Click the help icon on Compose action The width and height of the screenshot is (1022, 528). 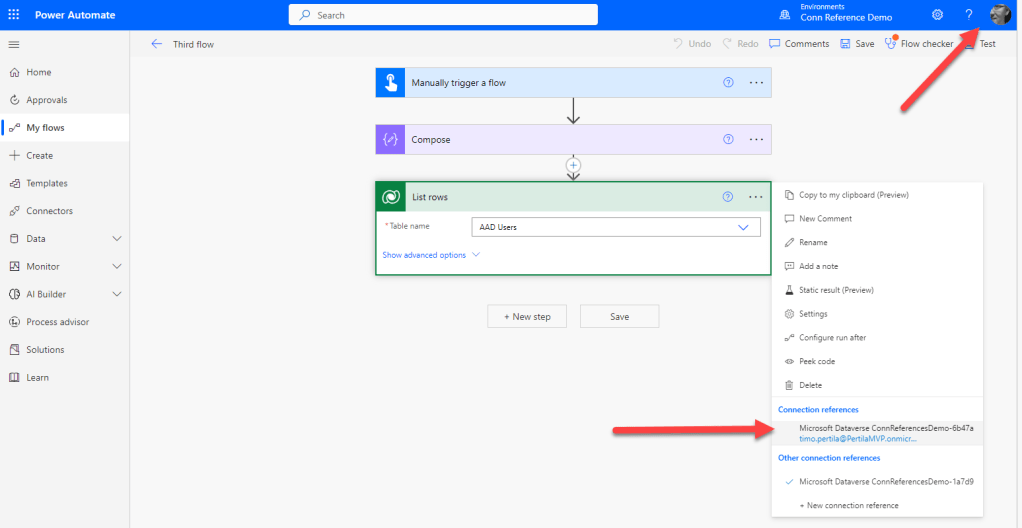pyautogui.click(x=728, y=140)
